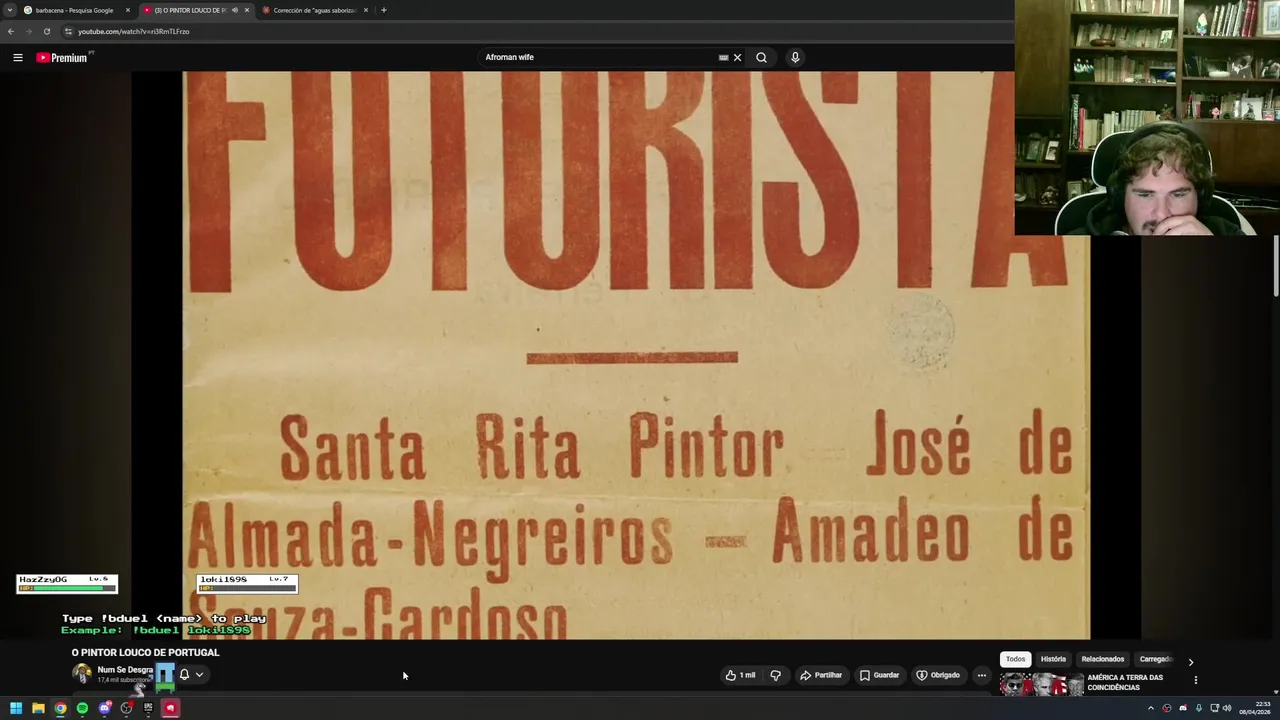
Task: Switch to barbacena Pesquisa Google tab
Action: pos(75,10)
